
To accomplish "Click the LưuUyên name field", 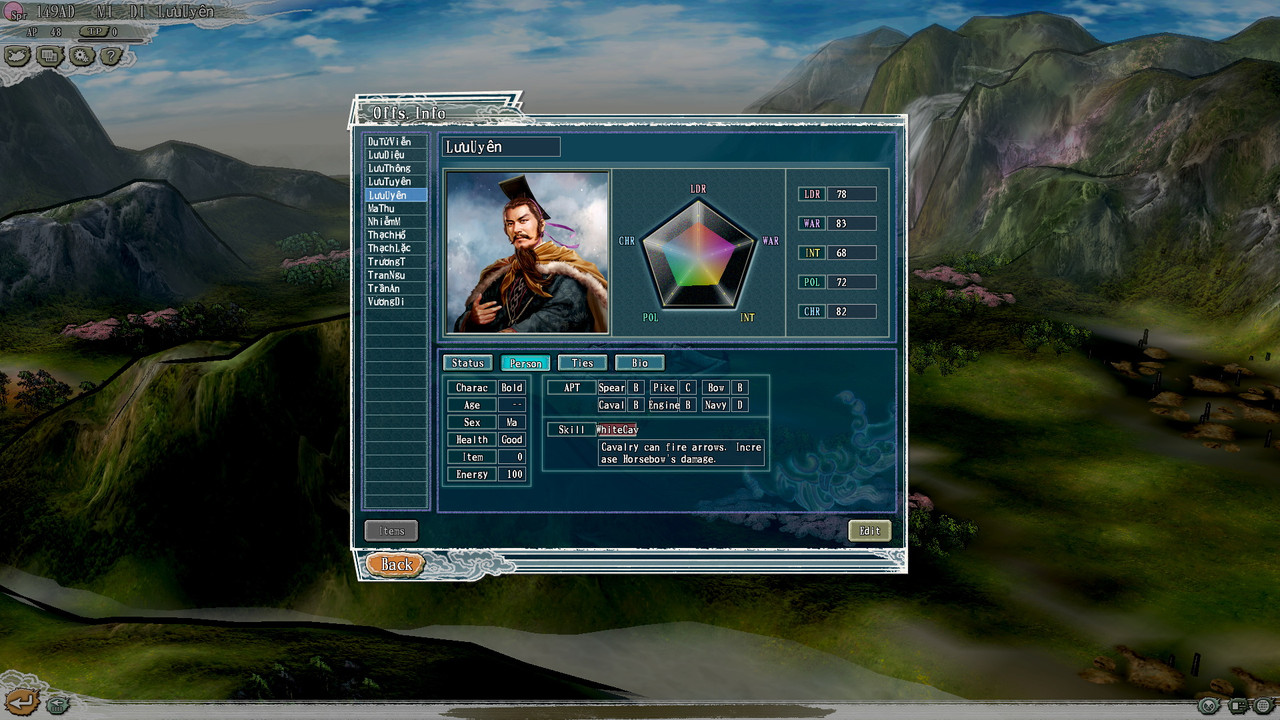I will [x=501, y=147].
